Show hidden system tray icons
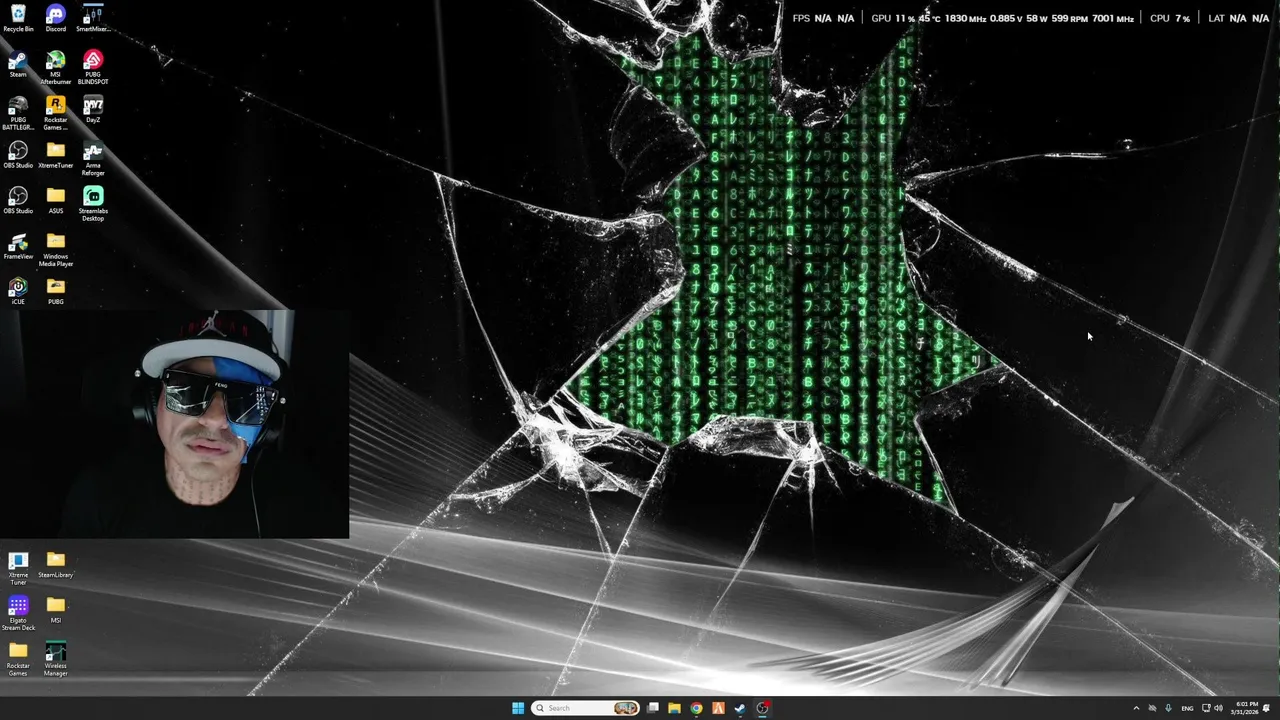This screenshot has width=1280, height=720. point(1136,708)
